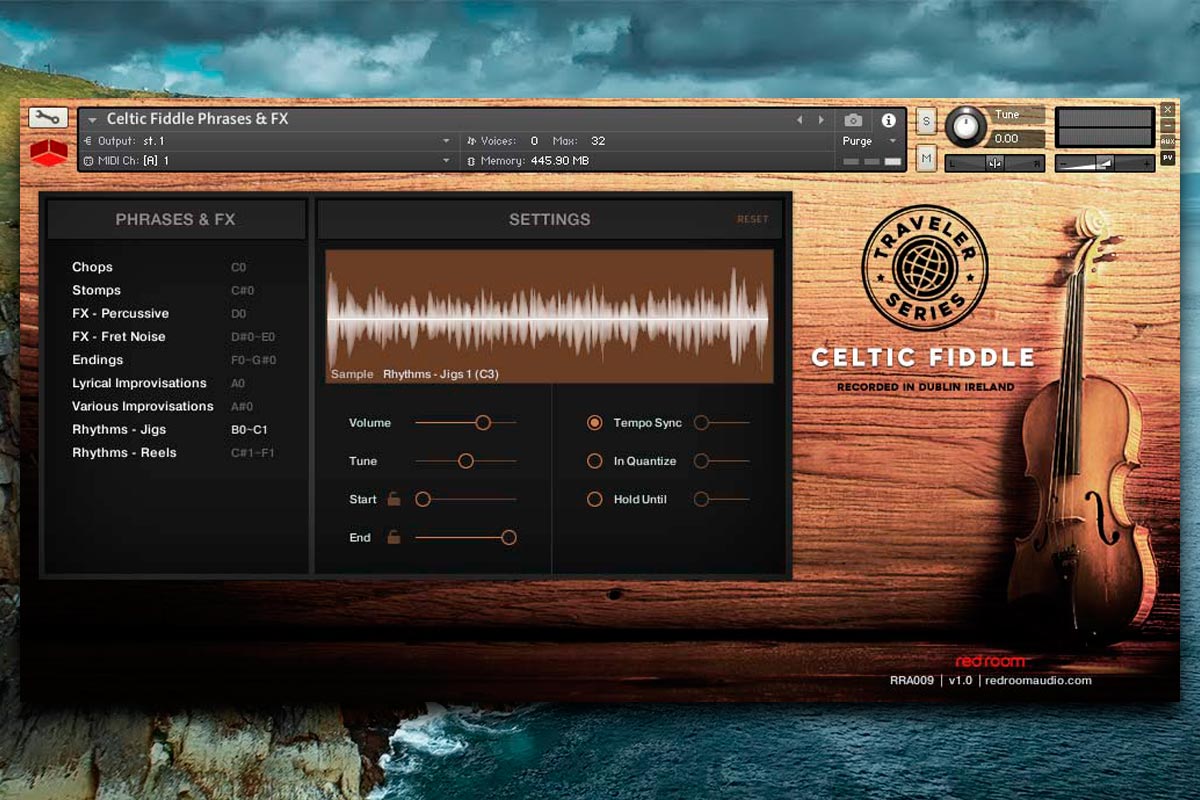Toggle the PV button in header
The width and height of the screenshot is (1200, 800).
tap(1167, 158)
